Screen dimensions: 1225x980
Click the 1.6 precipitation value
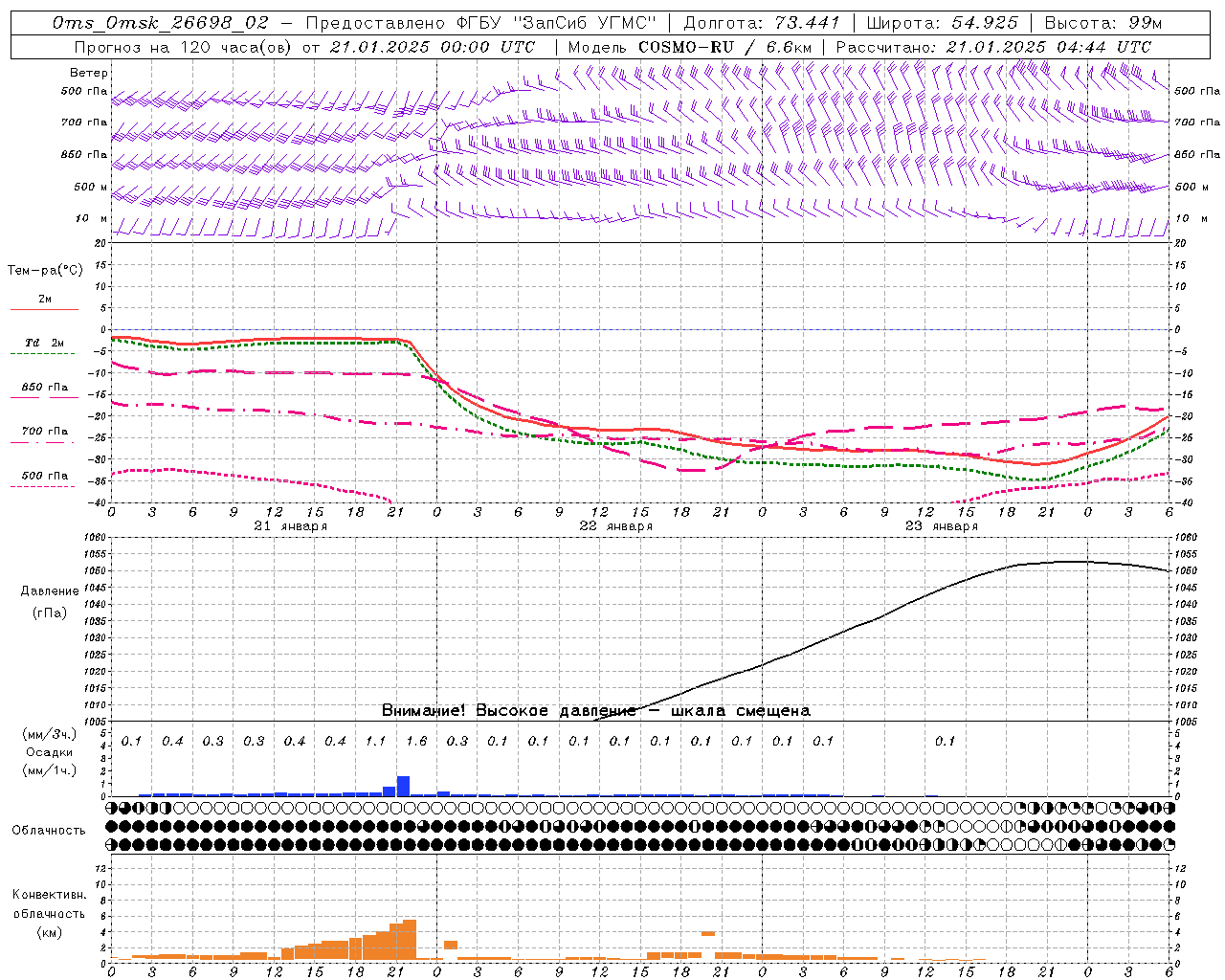click(x=416, y=742)
